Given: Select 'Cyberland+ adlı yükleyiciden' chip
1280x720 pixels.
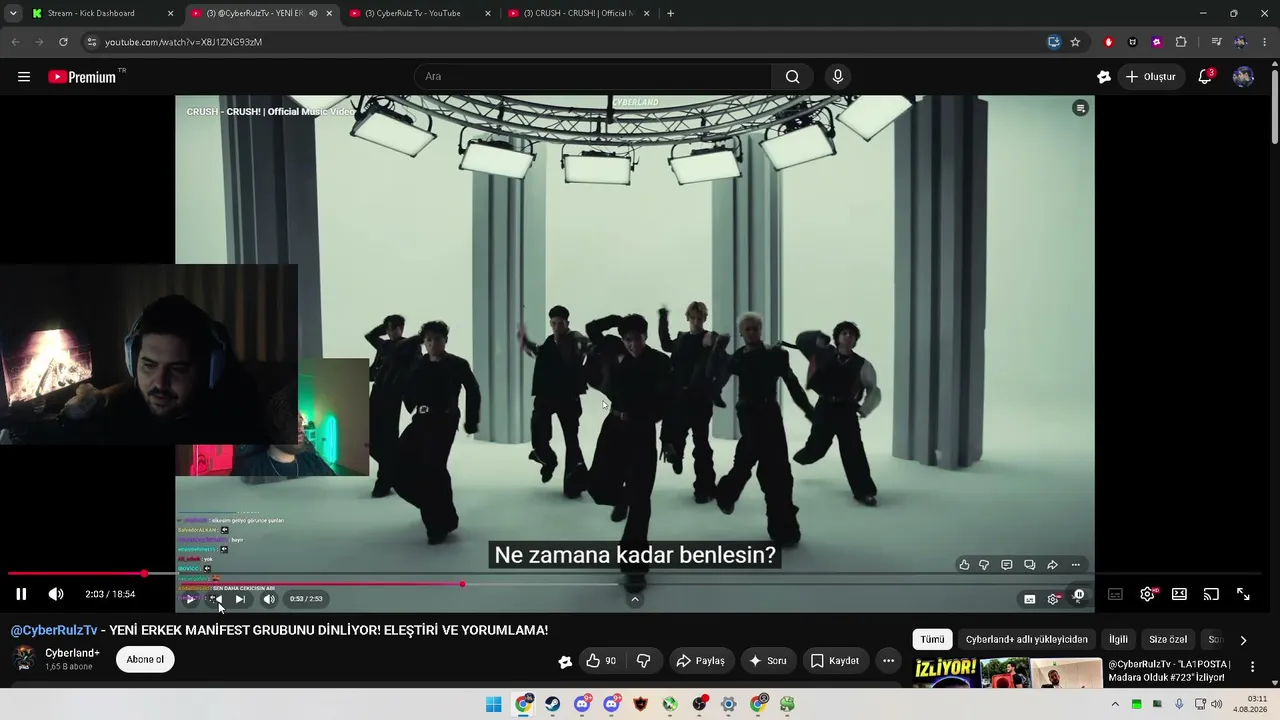Looking at the screenshot, I should tap(1026, 640).
